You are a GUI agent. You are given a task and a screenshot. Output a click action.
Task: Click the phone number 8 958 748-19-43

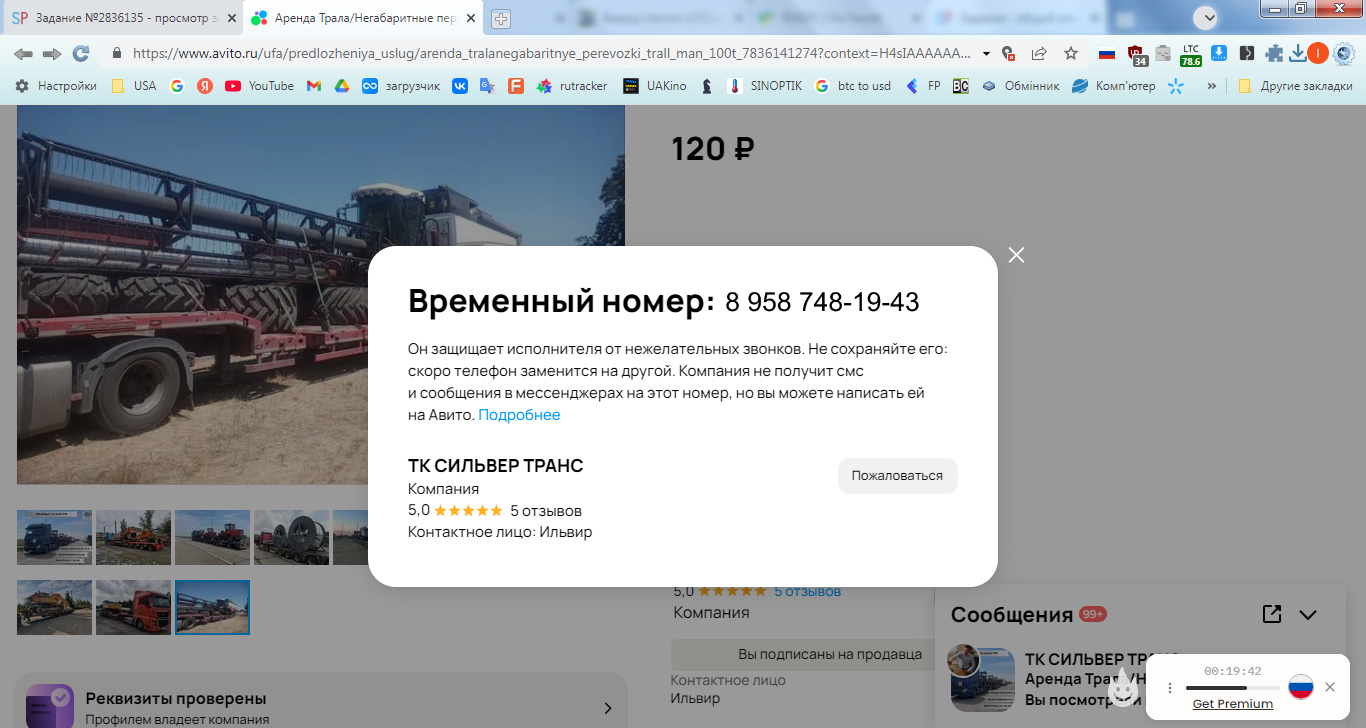pyautogui.click(x=822, y=302)
